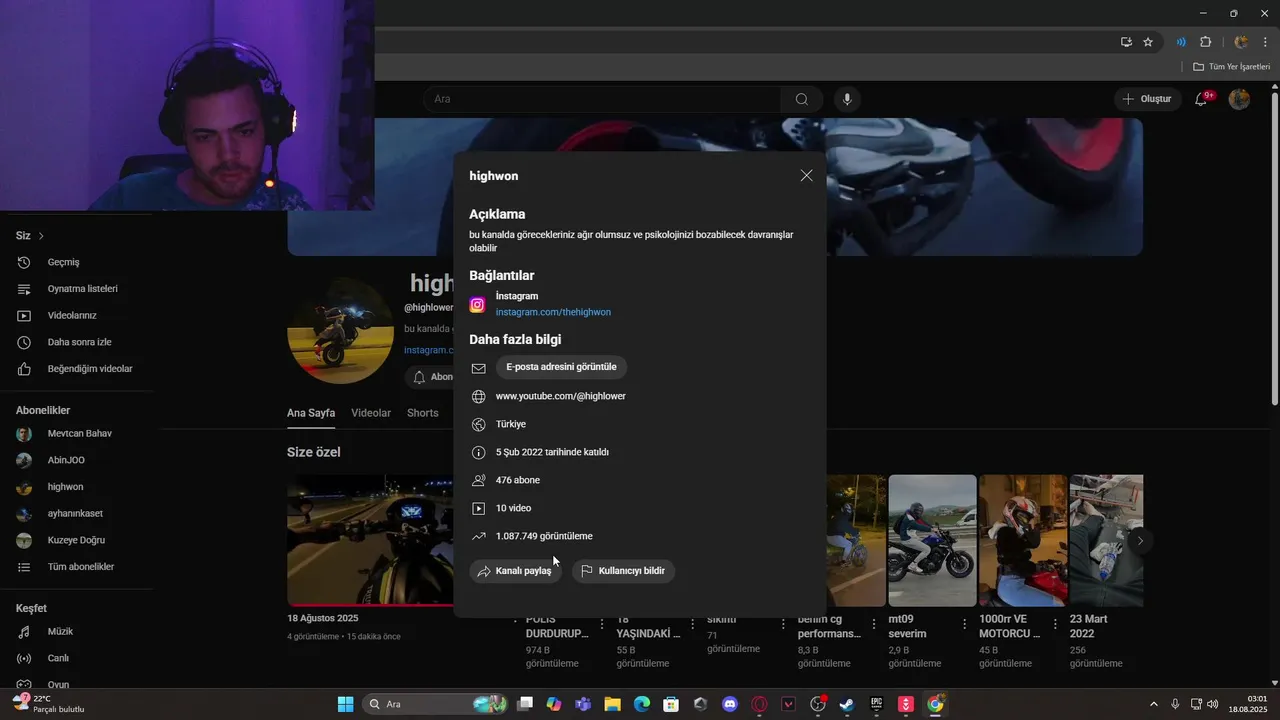Viewport: 1280px width, 720px height.
Task: Click the highwon channel profile picture
Action: (x=340, y=331)
